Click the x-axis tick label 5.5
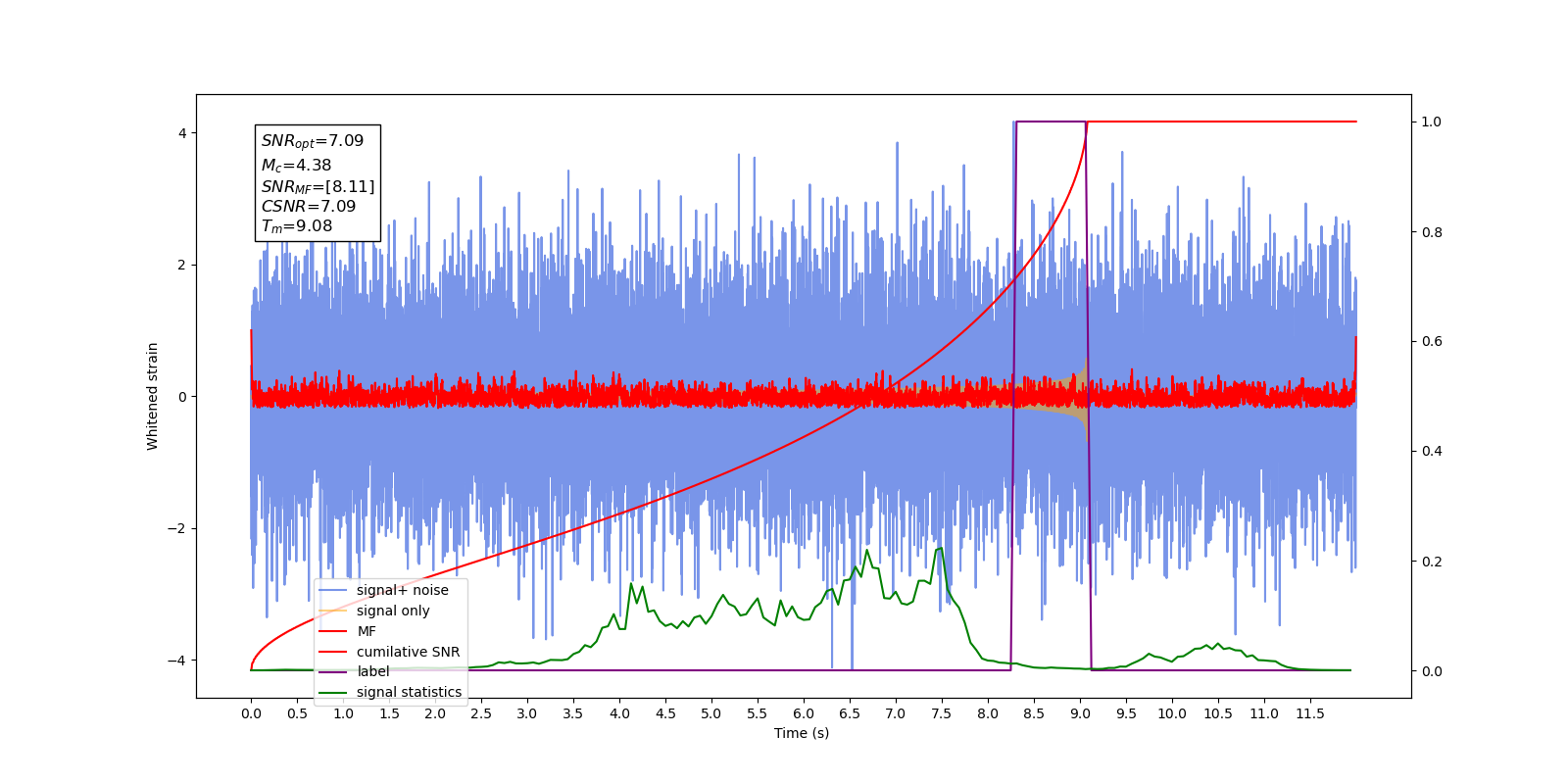 (x=758, y=713)
